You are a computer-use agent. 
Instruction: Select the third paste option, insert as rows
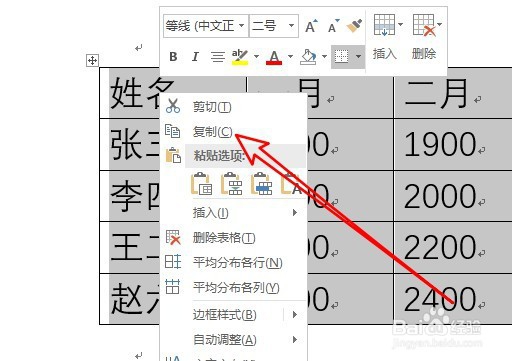click(261, 184)
